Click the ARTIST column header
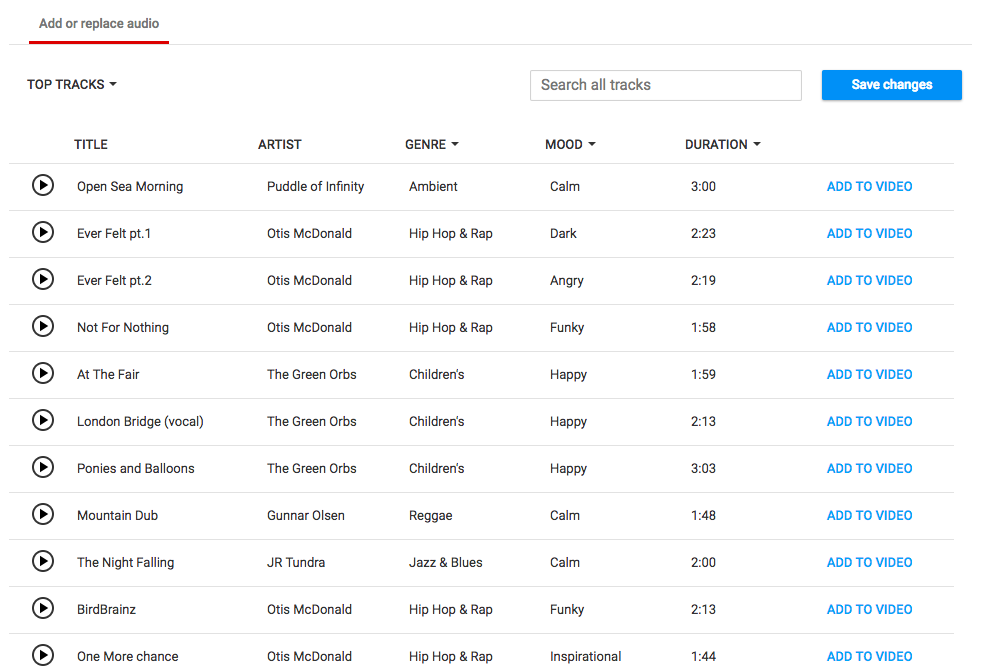989x671 pixels. [279, 144]
